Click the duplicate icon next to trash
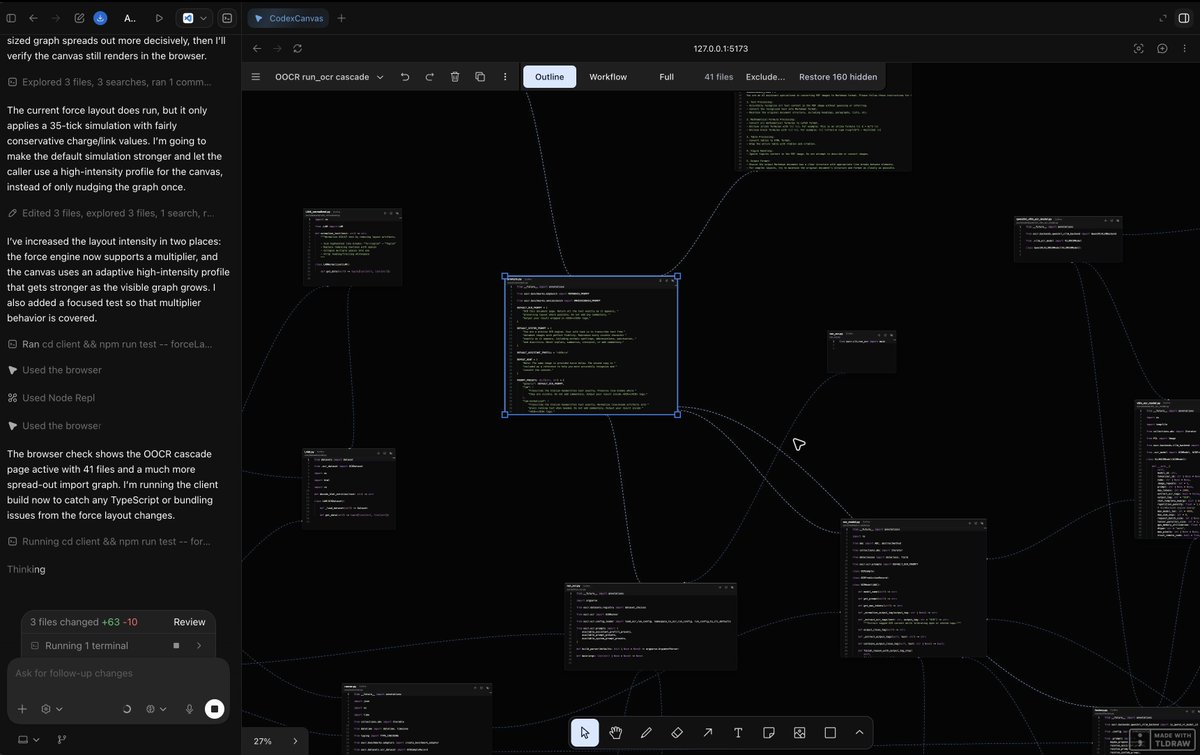The image size is (1200, 755). 480,77
